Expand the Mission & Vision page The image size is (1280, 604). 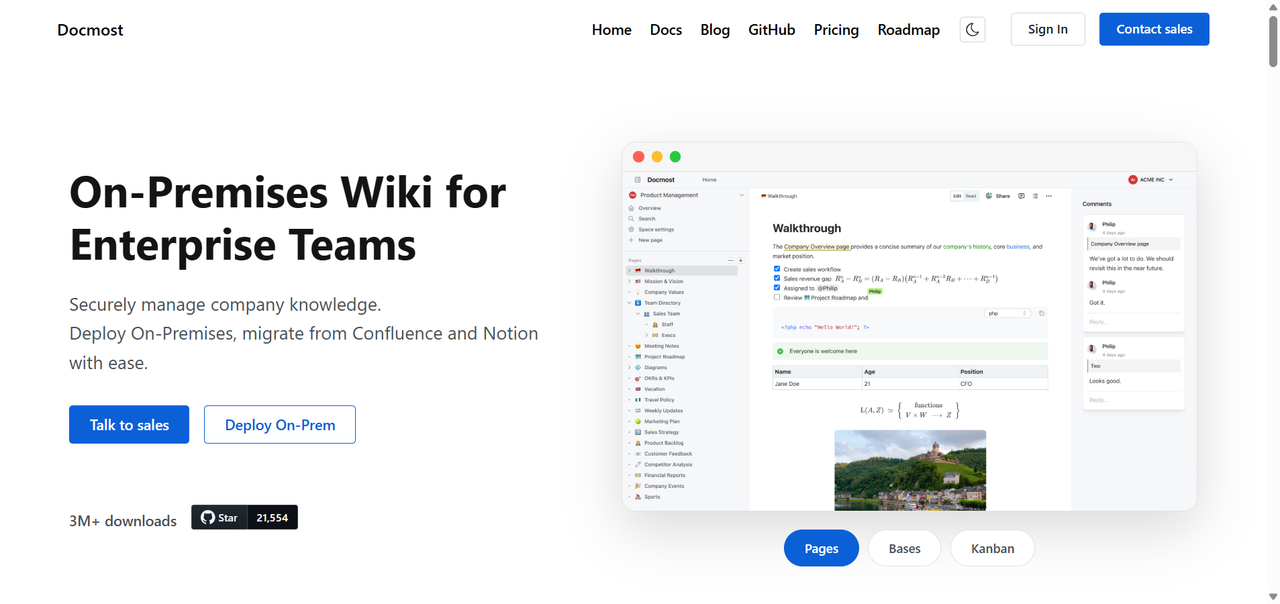click(629, 281)
